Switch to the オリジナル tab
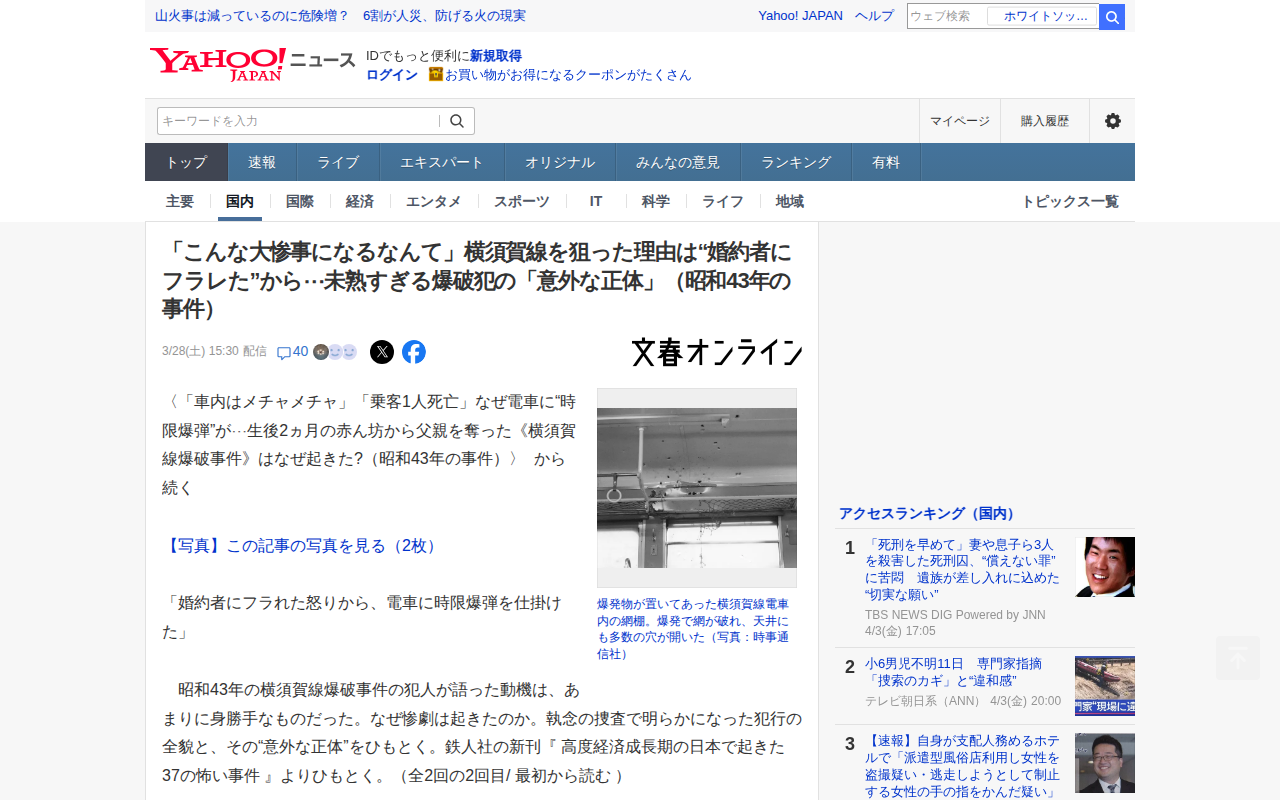The image size is (1280, 800). [560, 162]
